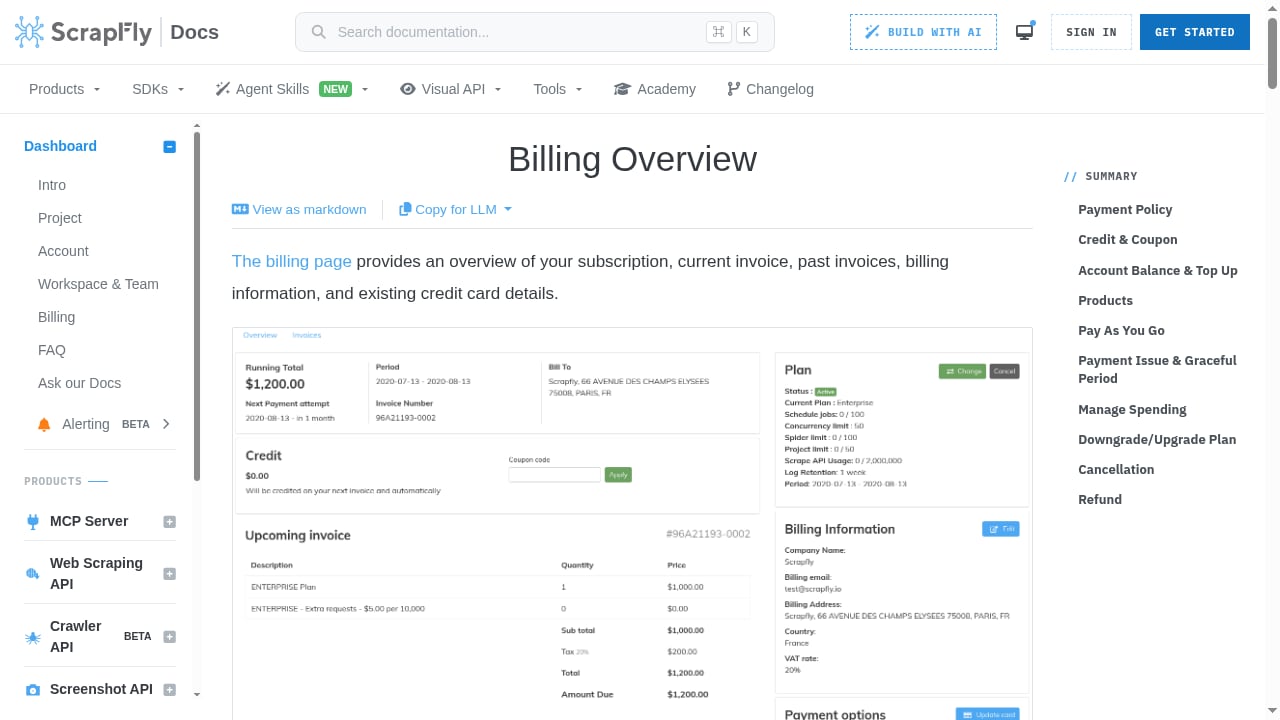Collapse the Dashboard sidebar section

[x=169, y=146]
